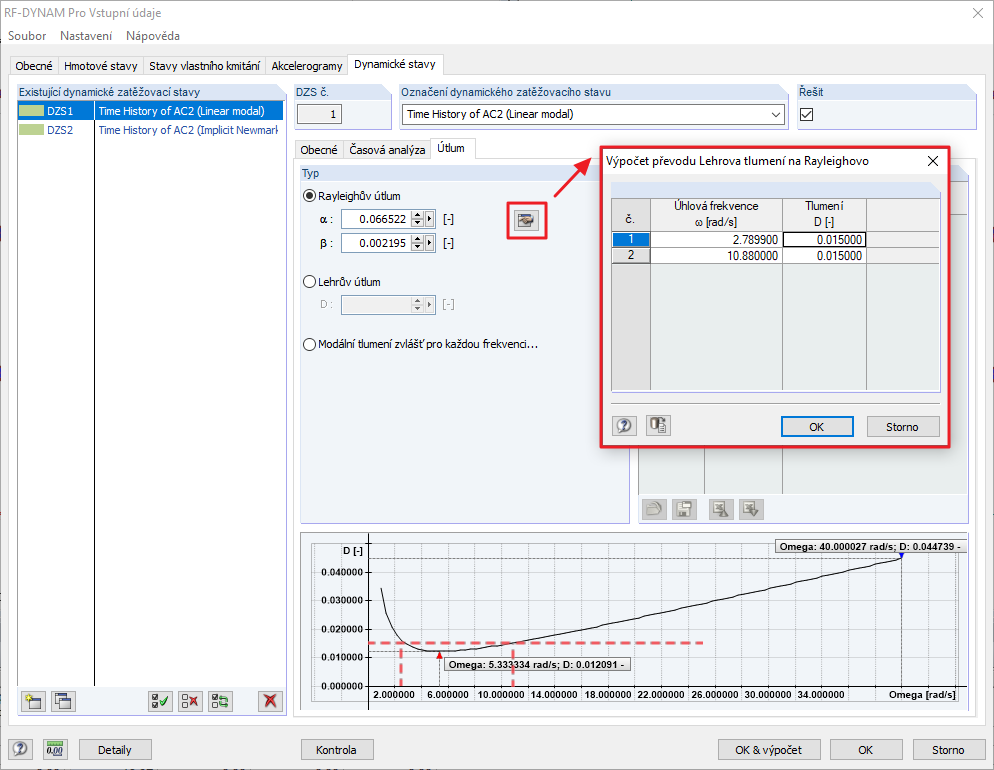Open units and decimal places icon
This screenshot has width=994, height=770.
[55, 750]
